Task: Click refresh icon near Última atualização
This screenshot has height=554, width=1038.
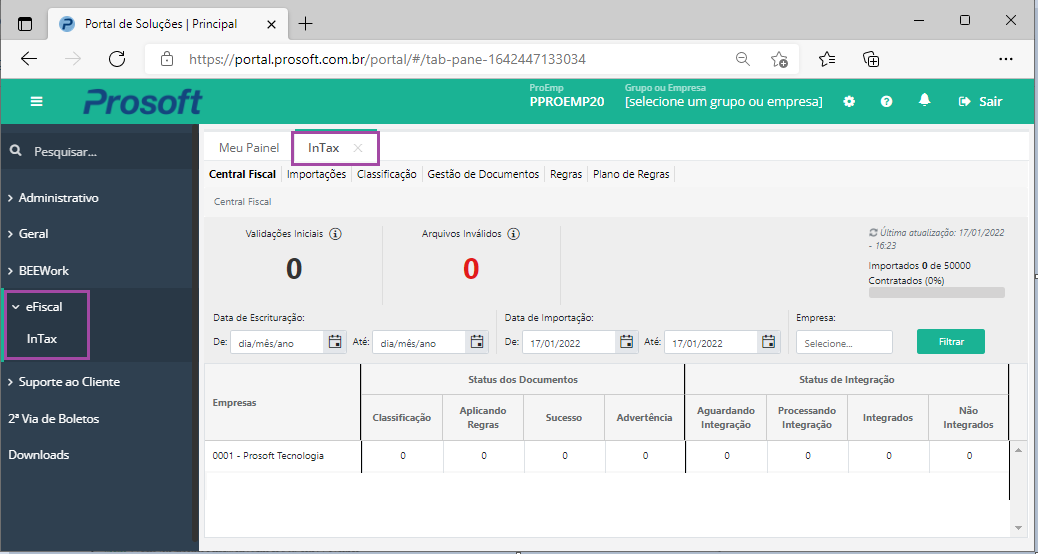Action: coord(873,233)
